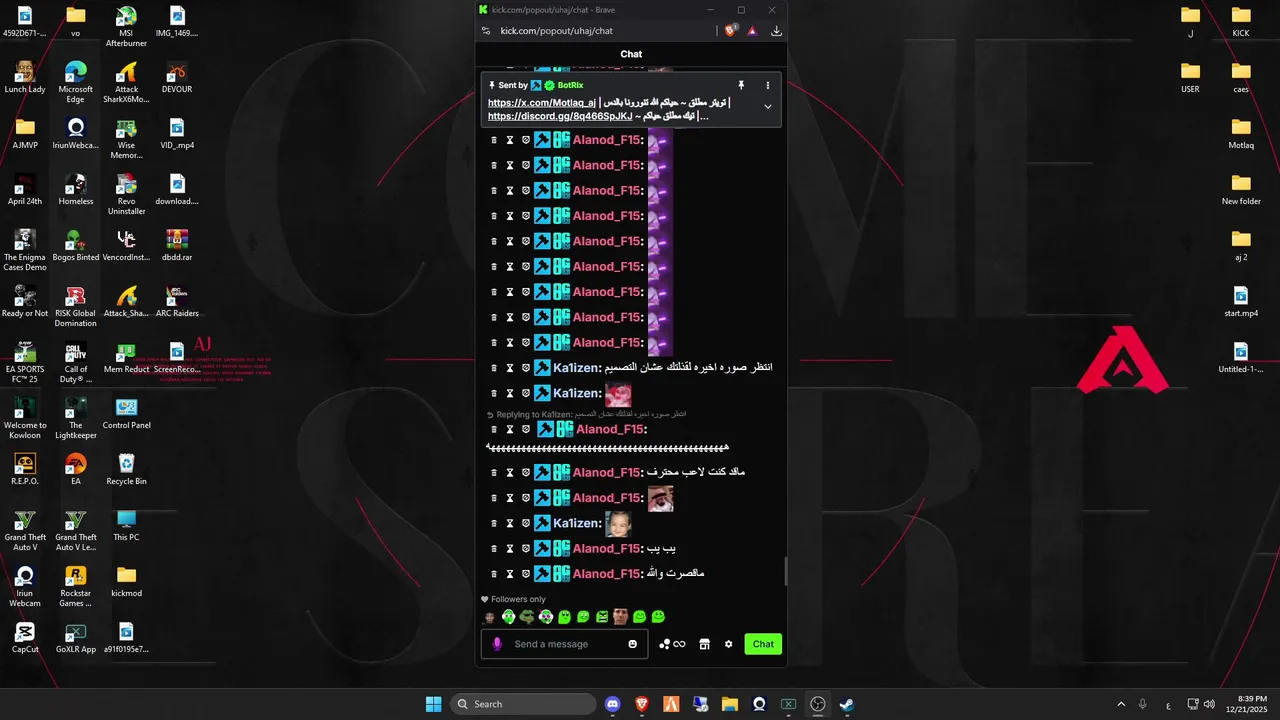Open Discord from the taskbar

coord(612,704)
